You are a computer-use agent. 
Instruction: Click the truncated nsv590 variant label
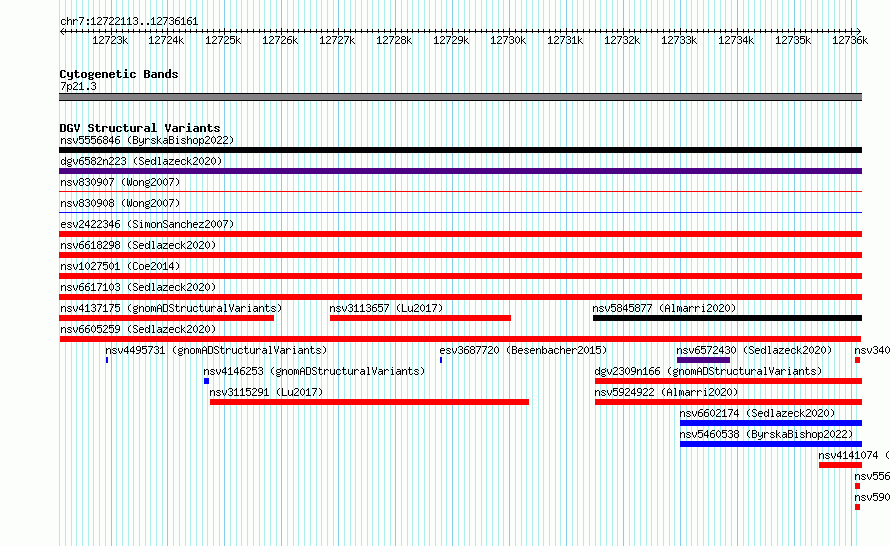click(872, 497)
